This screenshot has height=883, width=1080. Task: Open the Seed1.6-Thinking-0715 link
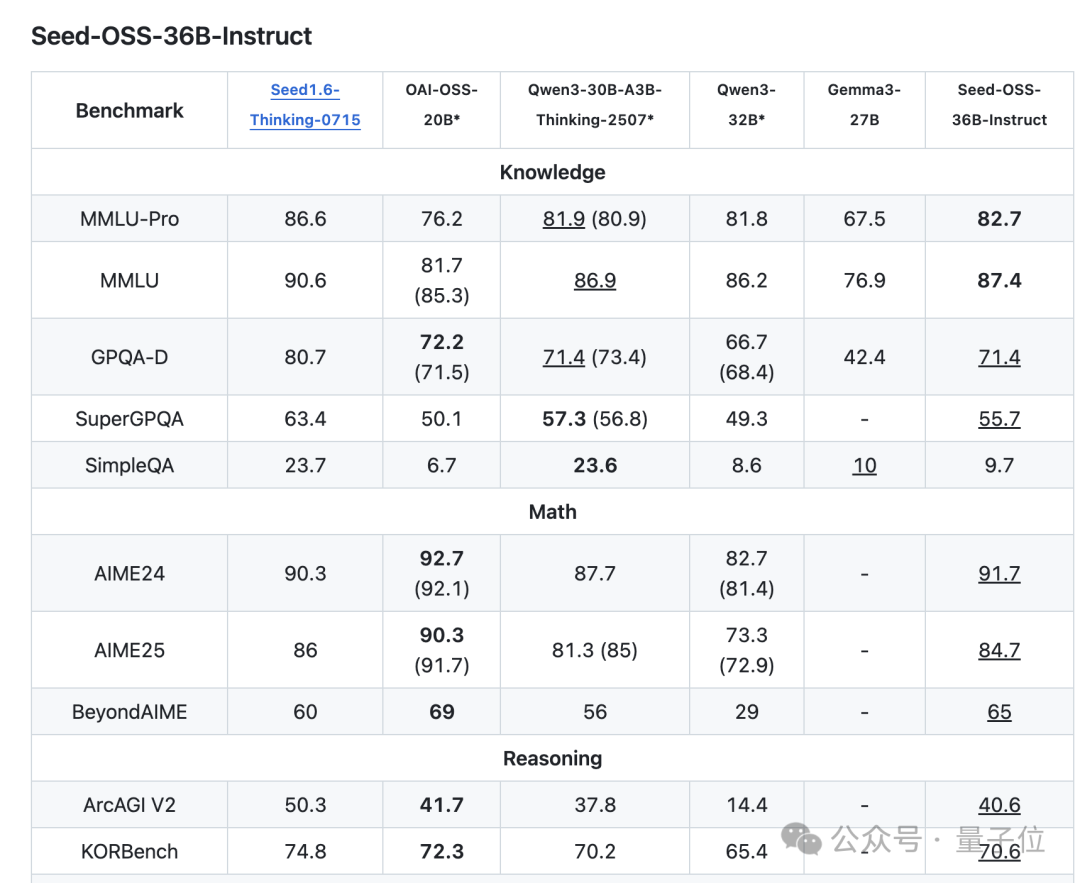(x=305, y=105)
